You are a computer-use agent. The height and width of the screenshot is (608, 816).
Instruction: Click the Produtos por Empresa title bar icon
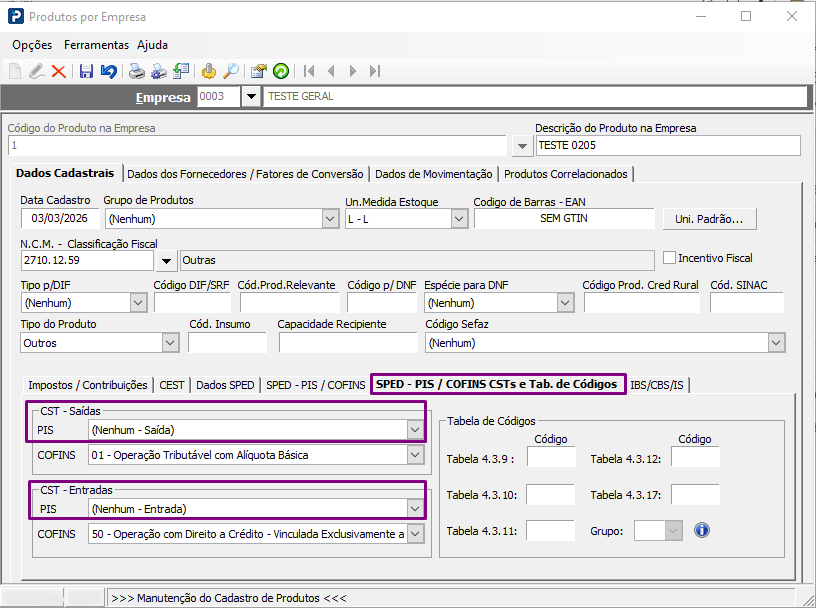(x=16, y=16)
